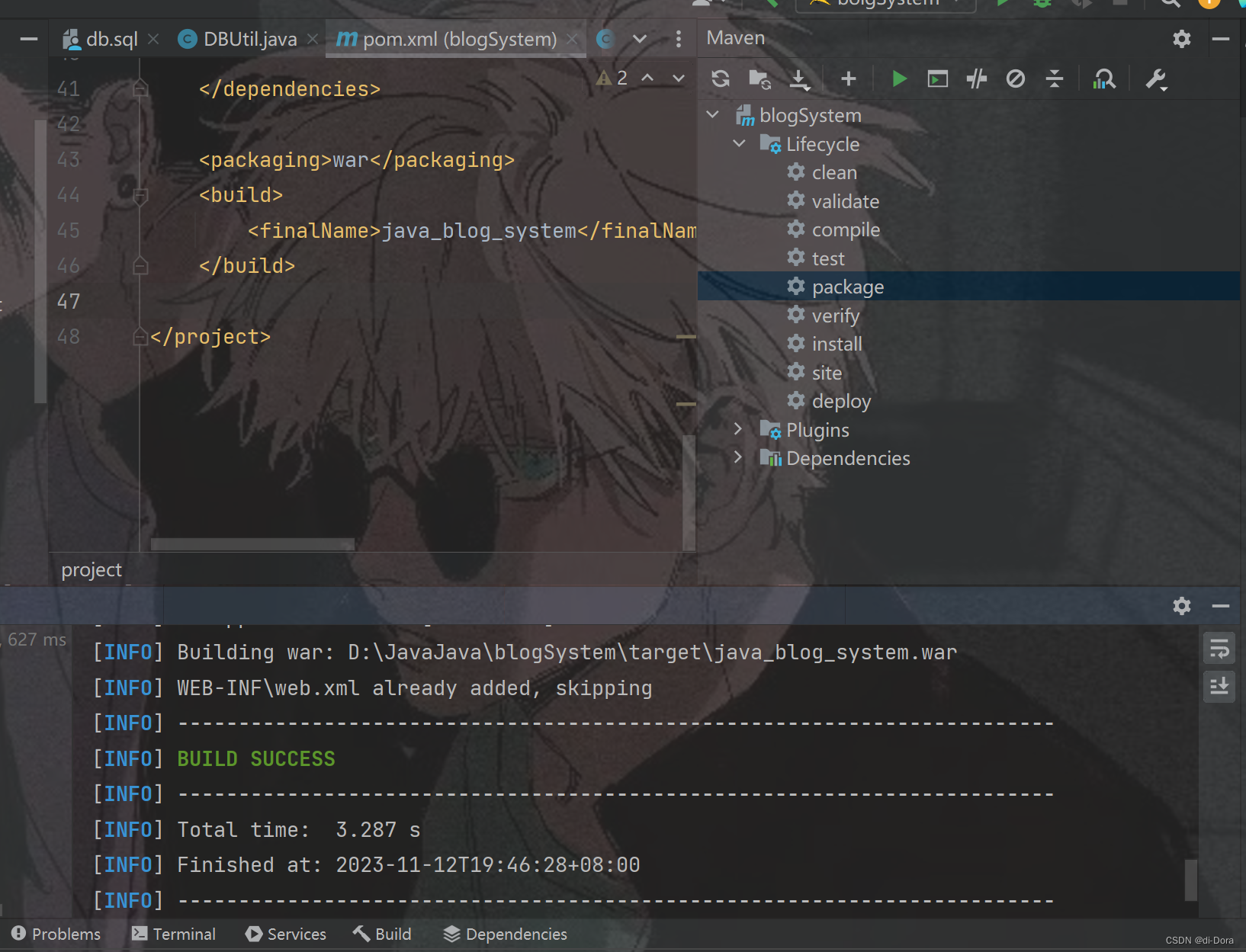Fold the build element at line 44
The image size is (1246, 952).
[140, 196]
